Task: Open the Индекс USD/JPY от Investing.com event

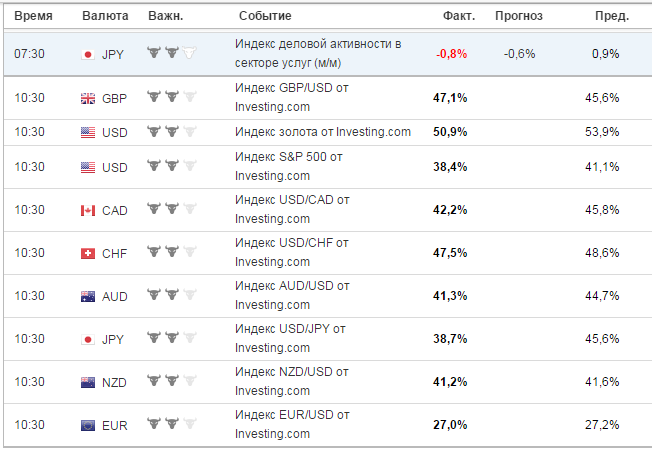Action: pos(290,338)
